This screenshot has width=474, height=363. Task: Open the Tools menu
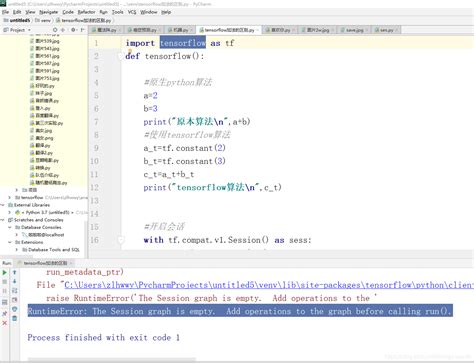click(117, 12)
